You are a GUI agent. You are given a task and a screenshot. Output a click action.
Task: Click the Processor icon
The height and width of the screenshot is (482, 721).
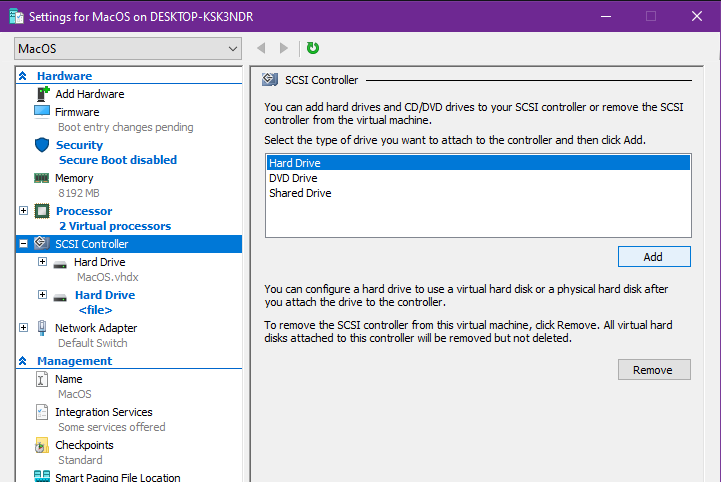(42, 211)
